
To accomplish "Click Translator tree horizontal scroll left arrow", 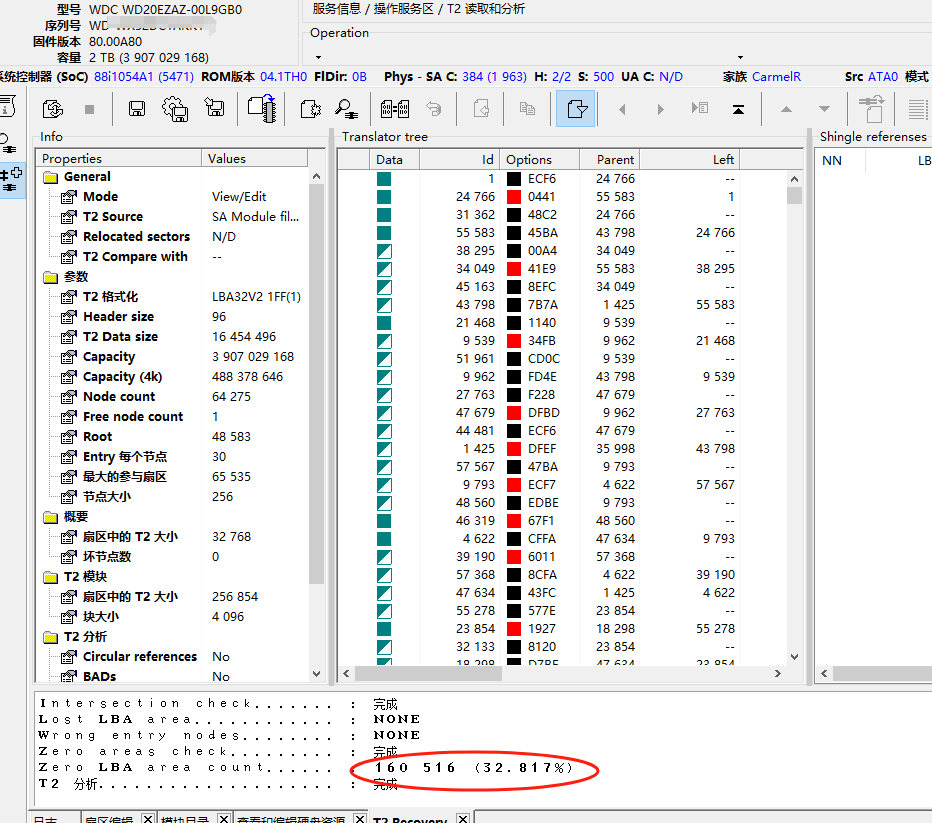I will 347,673.
